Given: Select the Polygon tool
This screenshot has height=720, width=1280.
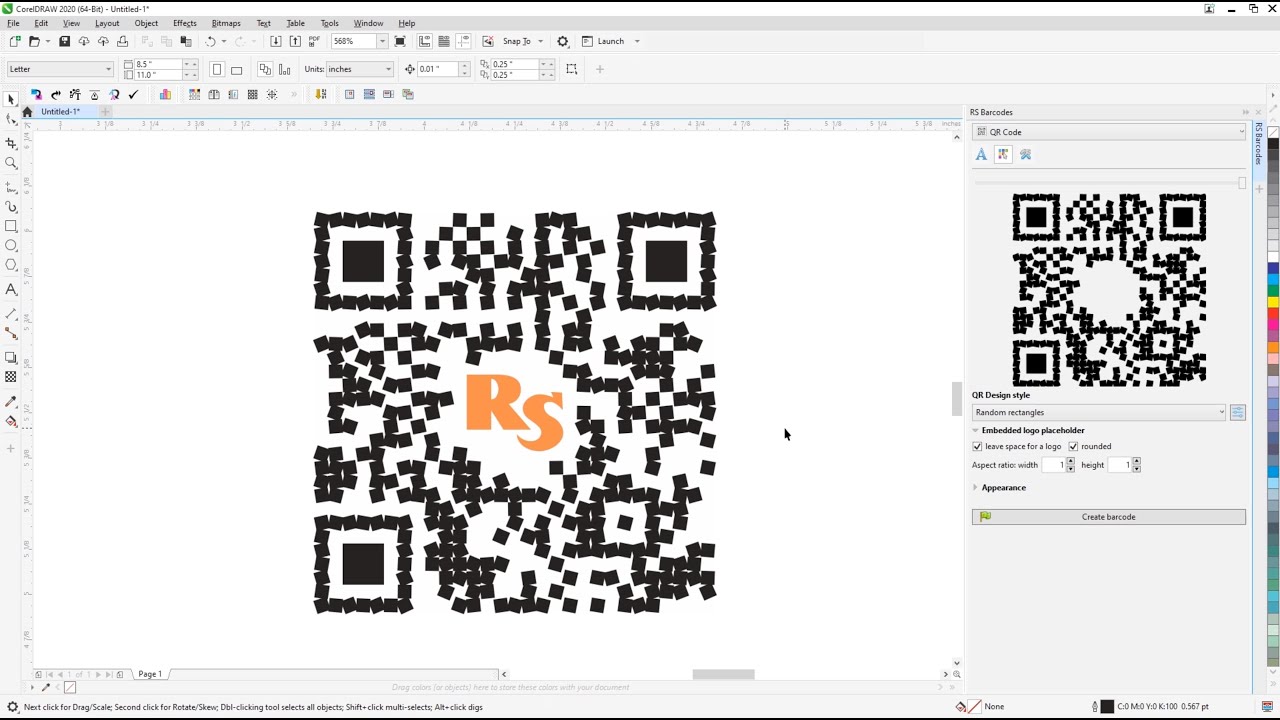Looking at the screenshot, I should coord(11,265).
